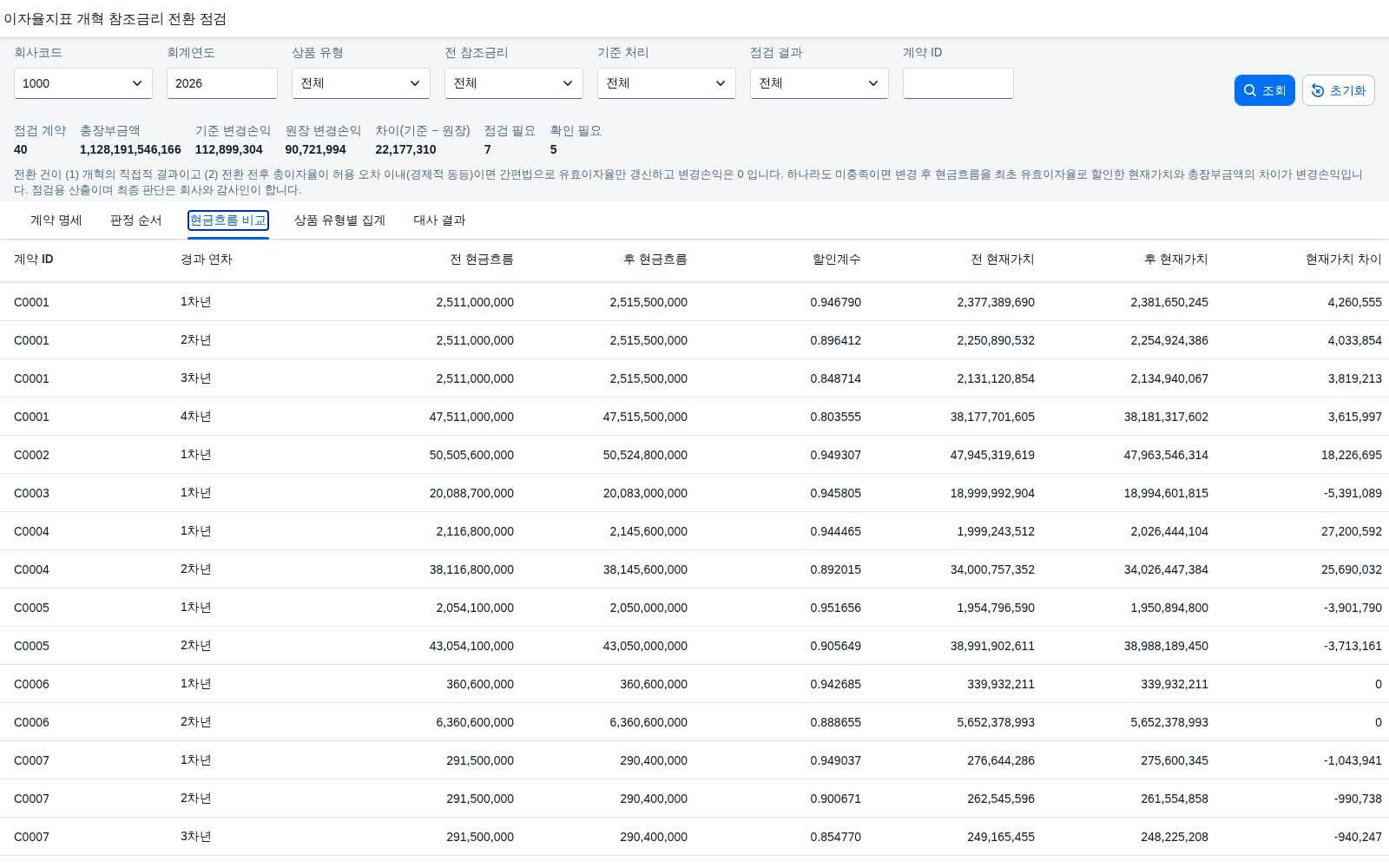
Task: Click present value difference 18,226,695
Action: 1352,455
